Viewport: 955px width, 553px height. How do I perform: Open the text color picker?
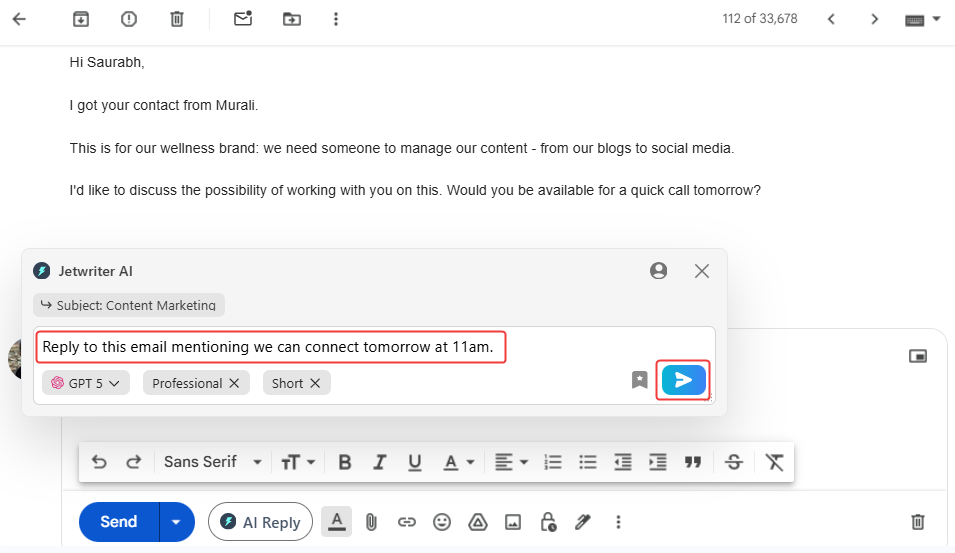[458, 462]
